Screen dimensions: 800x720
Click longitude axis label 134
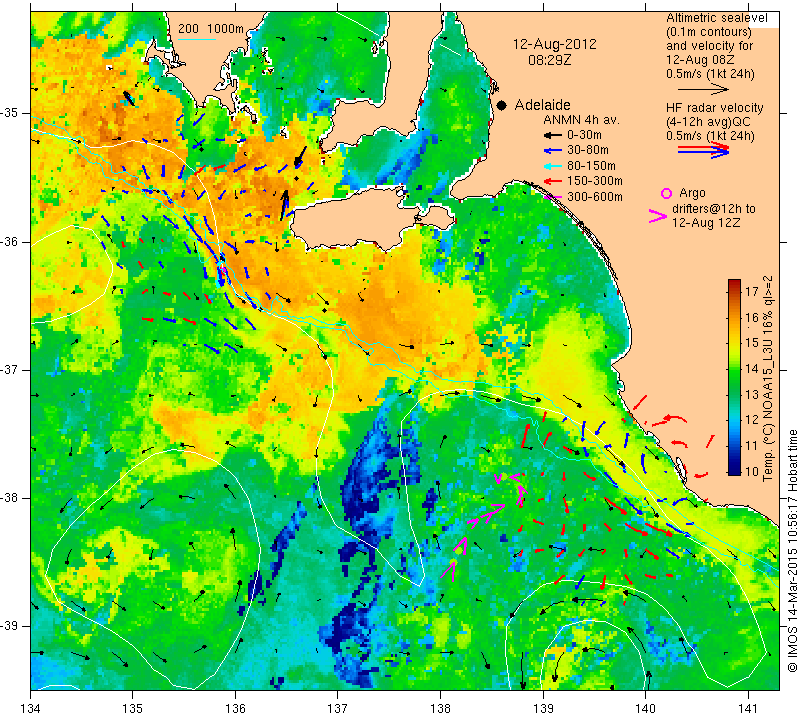tap(31, 709)
